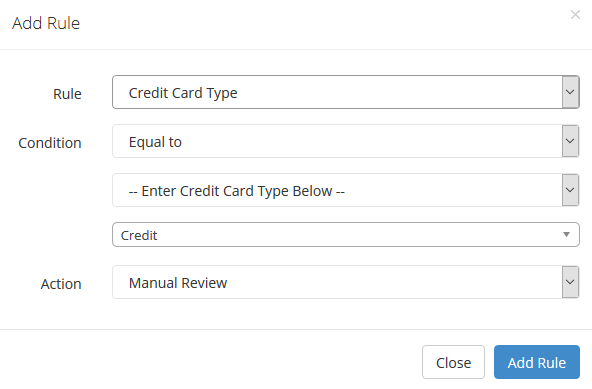Screen dimensions: 592x389
Task: Expand the Manual Review action selector
Action: (x=346, y=282)
